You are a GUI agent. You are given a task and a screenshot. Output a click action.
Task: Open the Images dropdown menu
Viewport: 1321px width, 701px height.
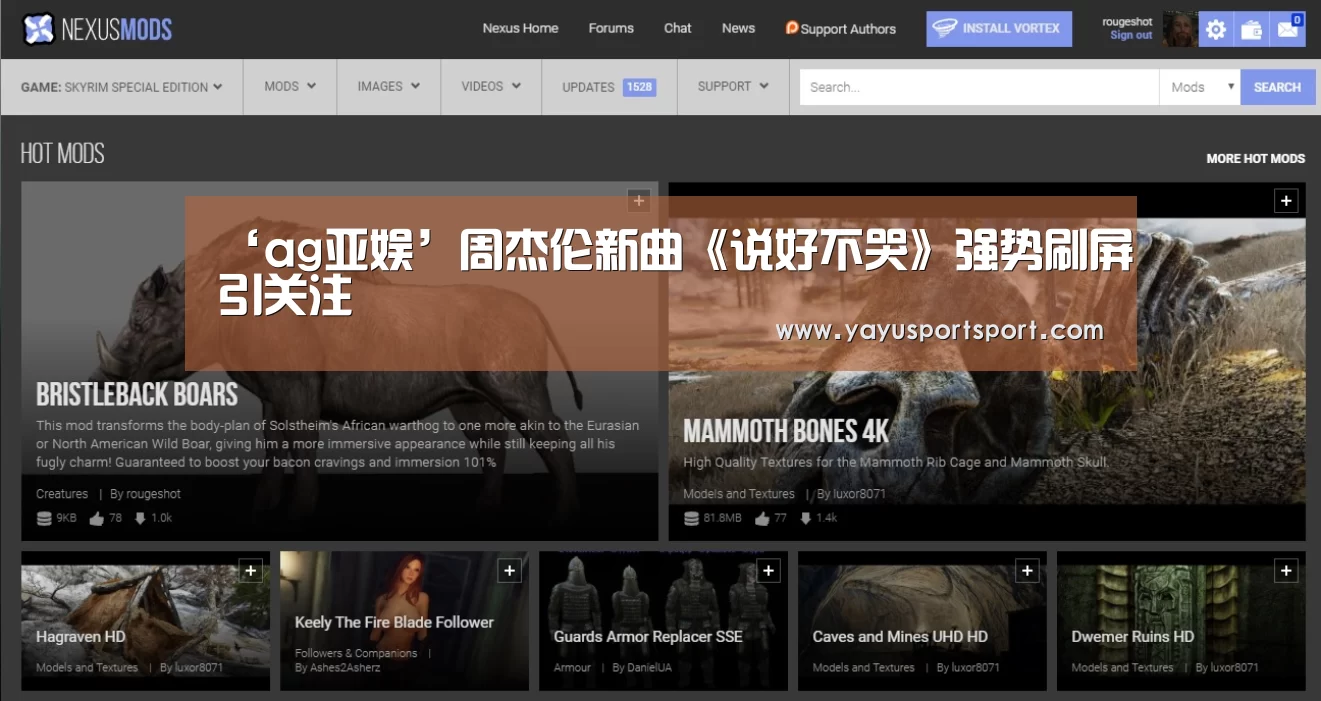point(389,86)
